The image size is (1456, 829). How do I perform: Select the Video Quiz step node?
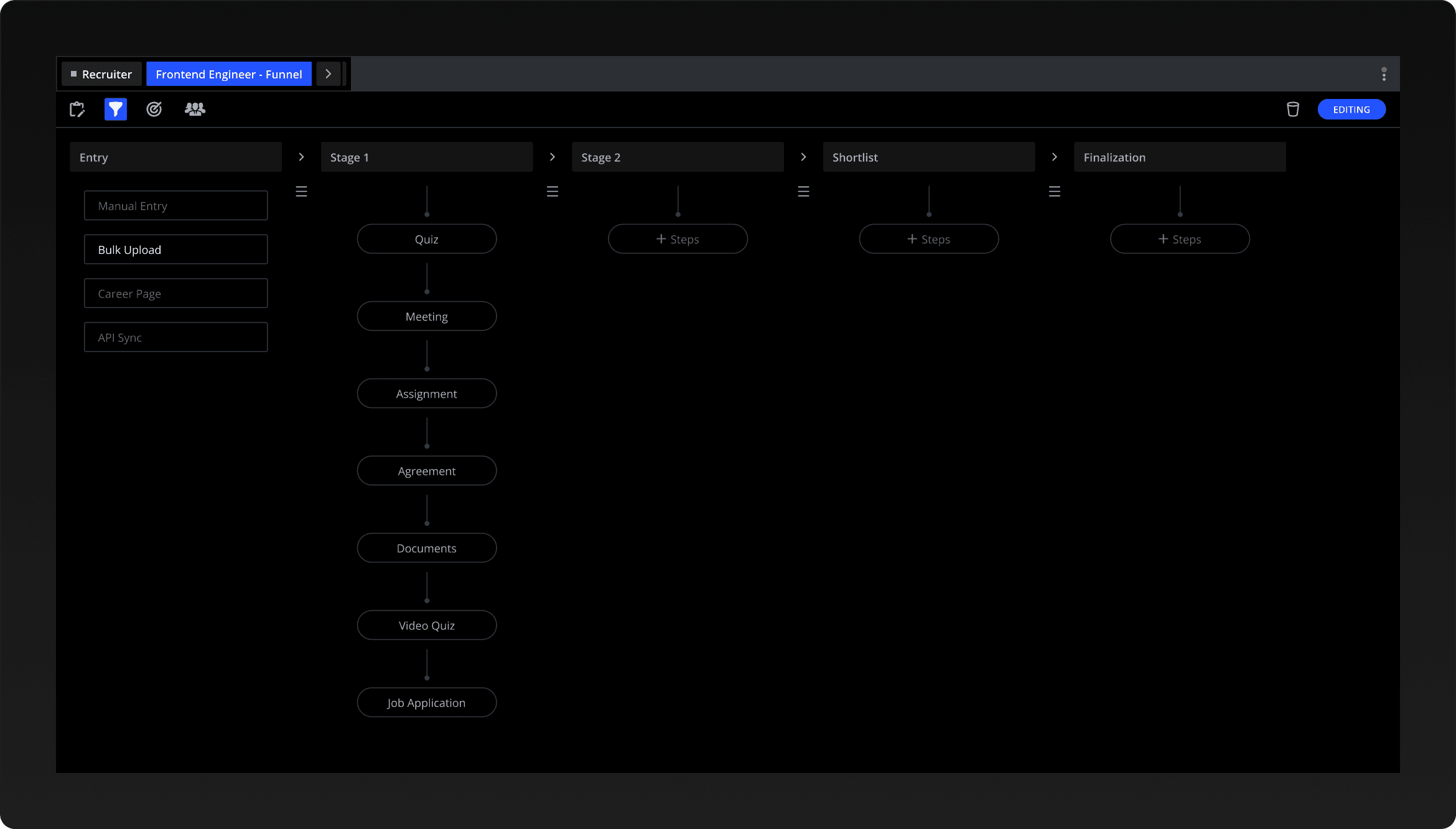[x=426, y=625]
